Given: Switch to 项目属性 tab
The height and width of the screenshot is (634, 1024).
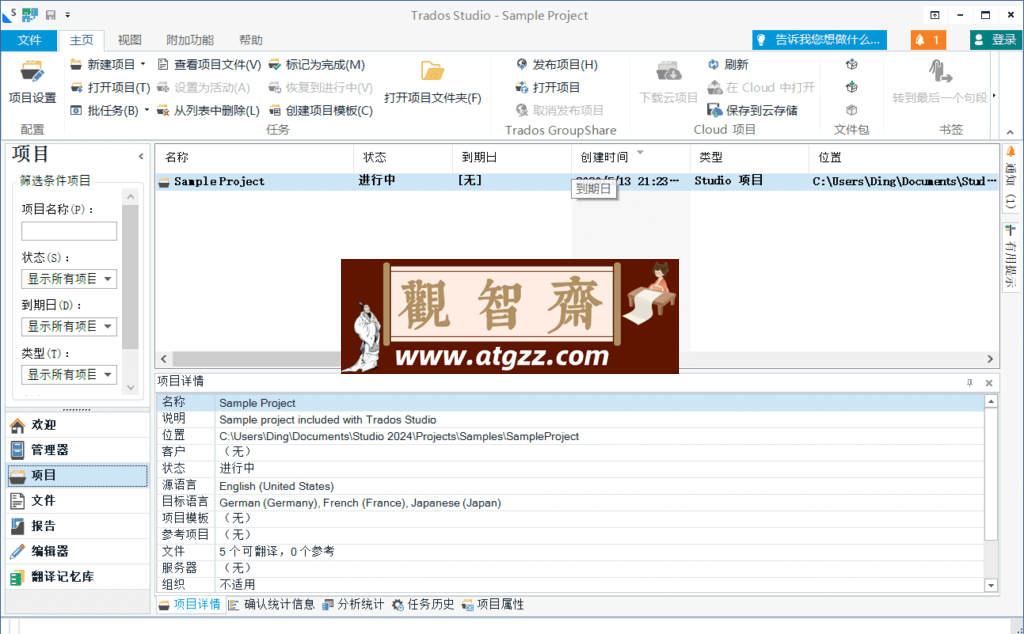Looking at the screenshot, I should 493,605.
